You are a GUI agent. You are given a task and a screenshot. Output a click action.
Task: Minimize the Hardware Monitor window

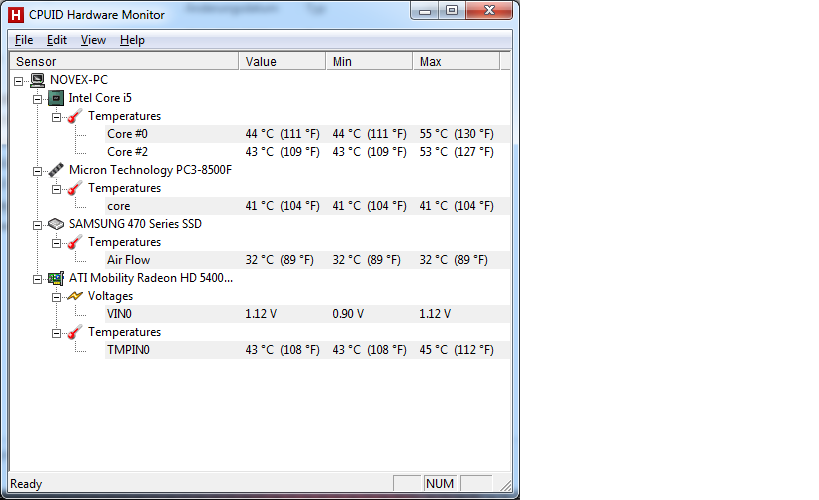pos(425,10)
